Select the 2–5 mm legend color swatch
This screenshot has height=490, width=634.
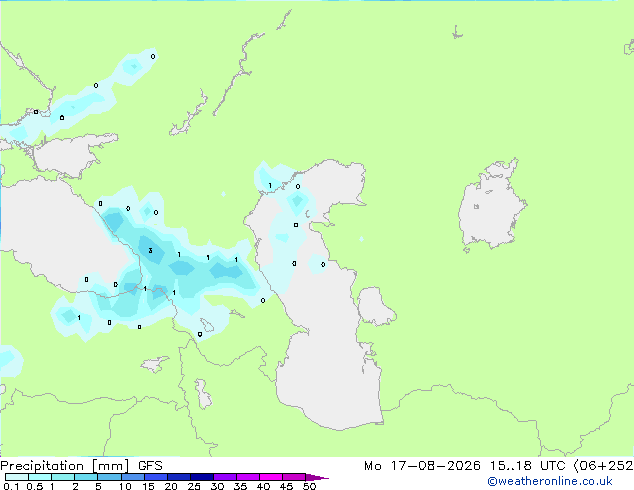click(86, 477)
